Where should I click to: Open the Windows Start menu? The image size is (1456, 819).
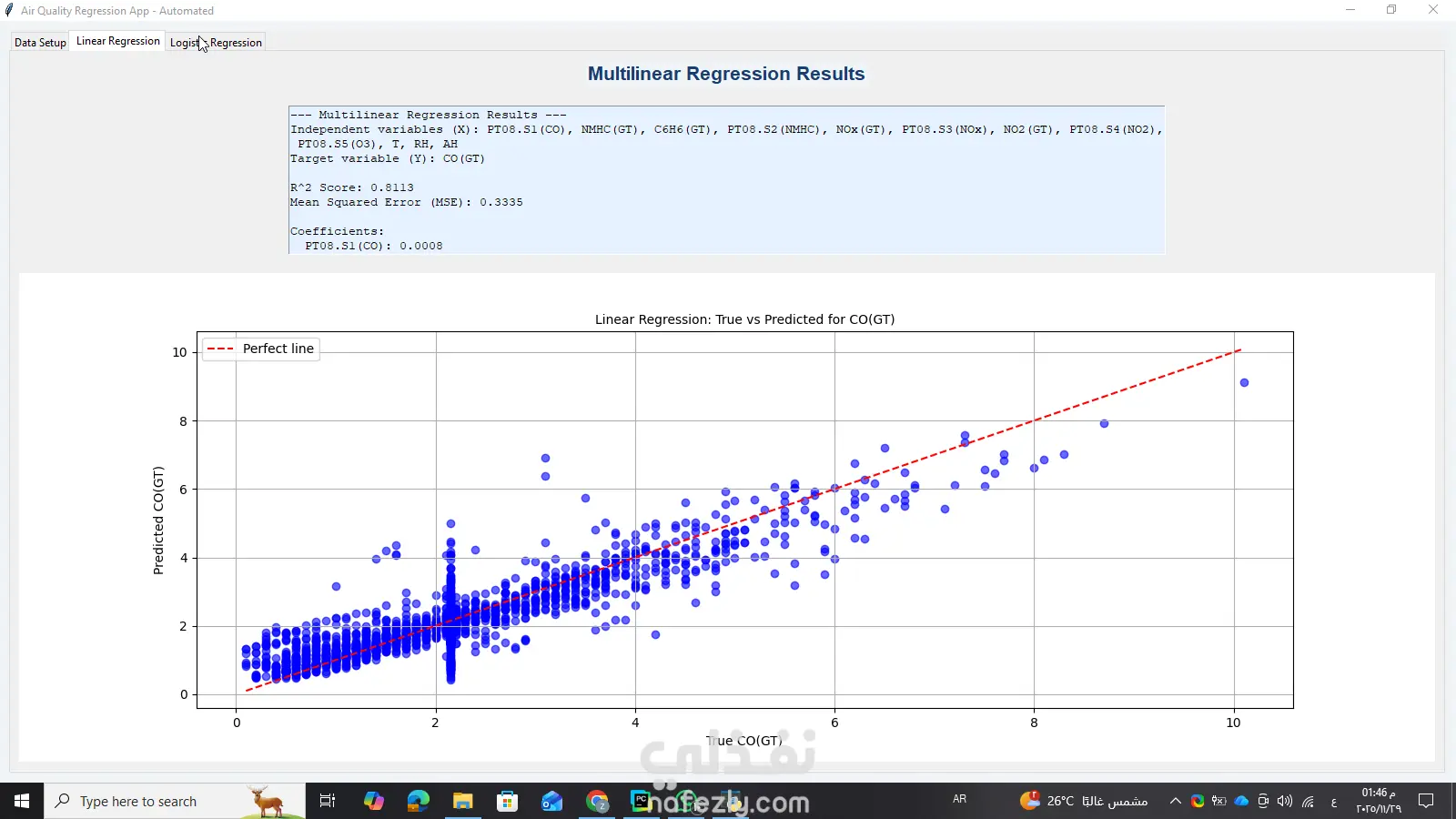click(x=22, y=801)
